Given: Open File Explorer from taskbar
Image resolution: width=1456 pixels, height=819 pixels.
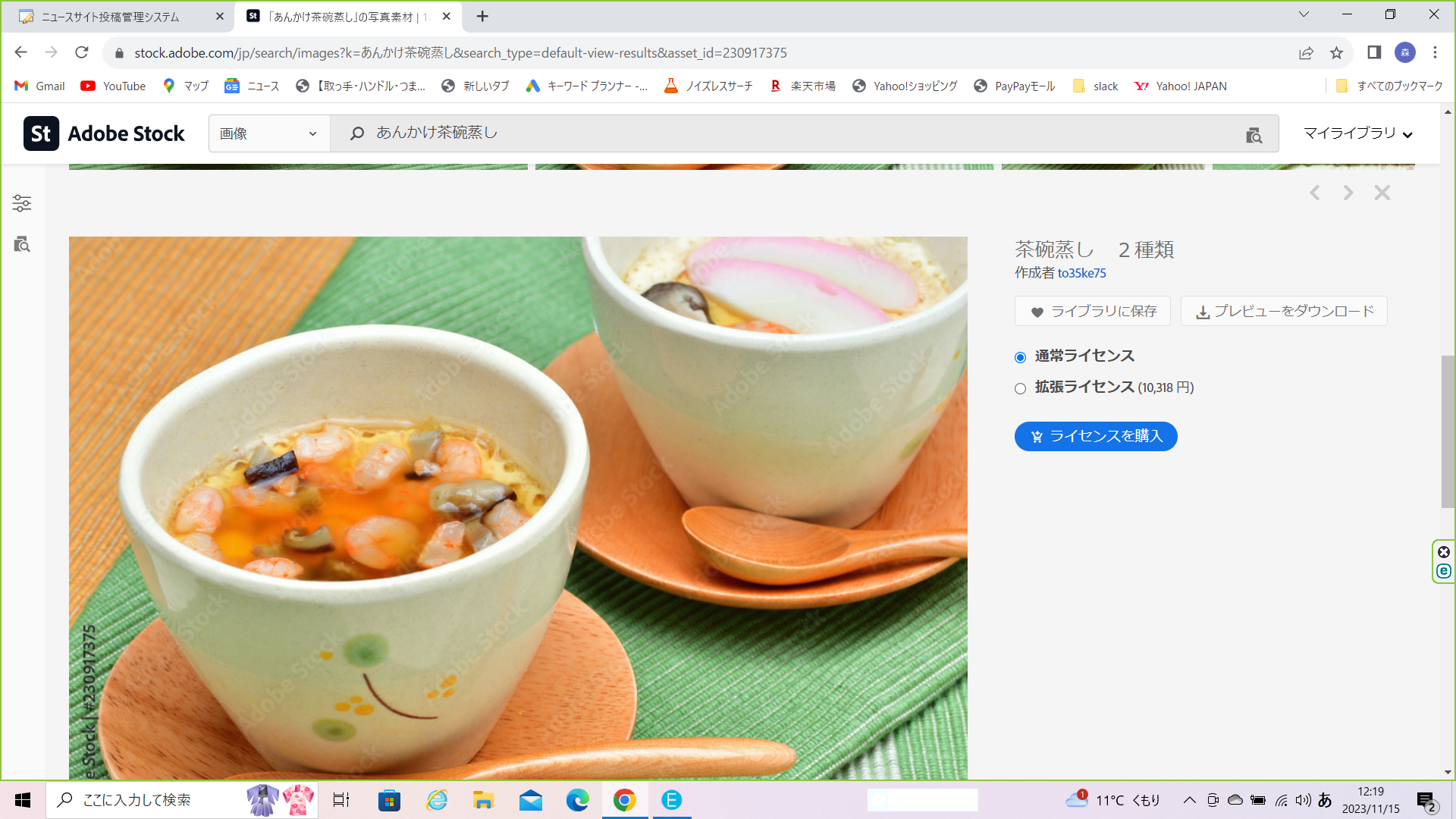Looking at the screenshot, I should point(483,800).
